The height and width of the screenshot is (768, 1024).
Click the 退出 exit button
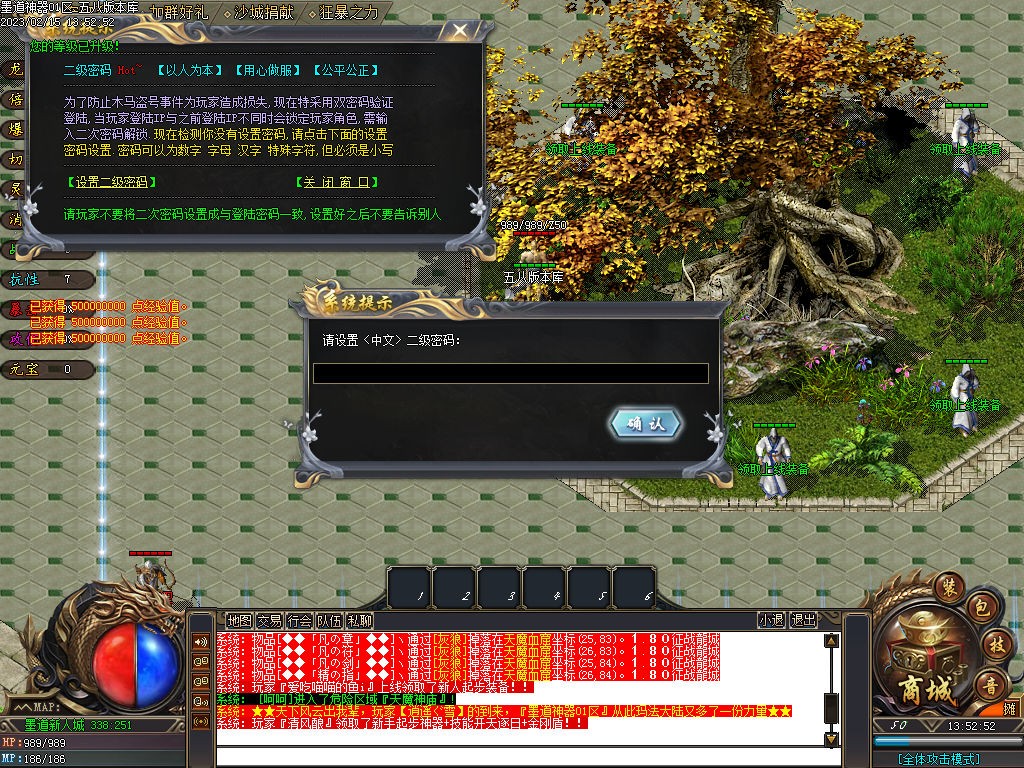(803, 620)
